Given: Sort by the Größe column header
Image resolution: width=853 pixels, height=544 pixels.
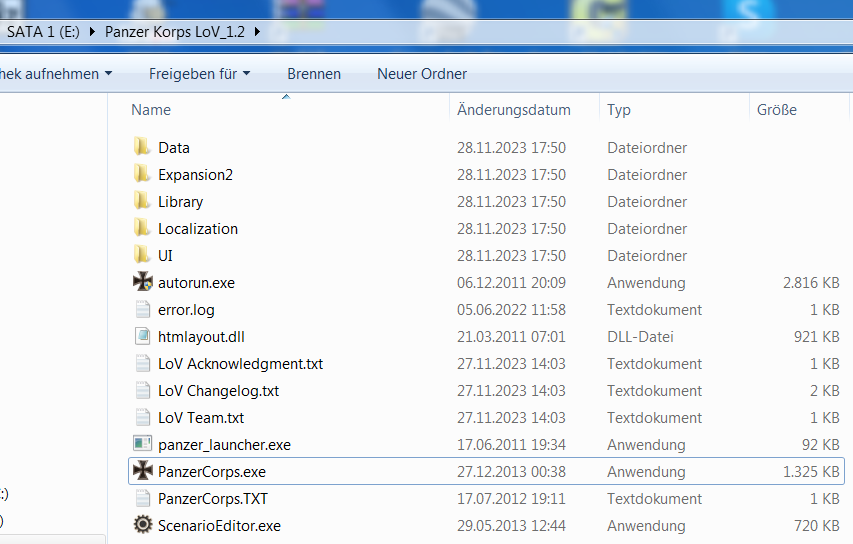Looking at the screenshot, I should [x=776, y=110].
